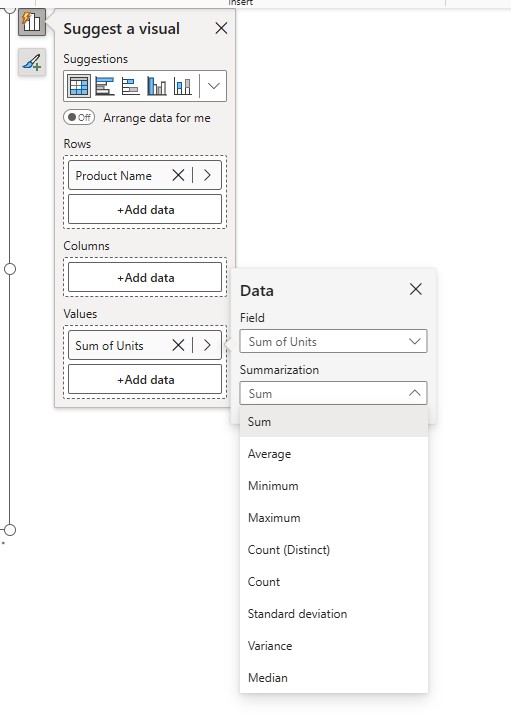Toggle Arrange data for me switch
Viewport: 511px width, 717px height.
tap(79, 118)
